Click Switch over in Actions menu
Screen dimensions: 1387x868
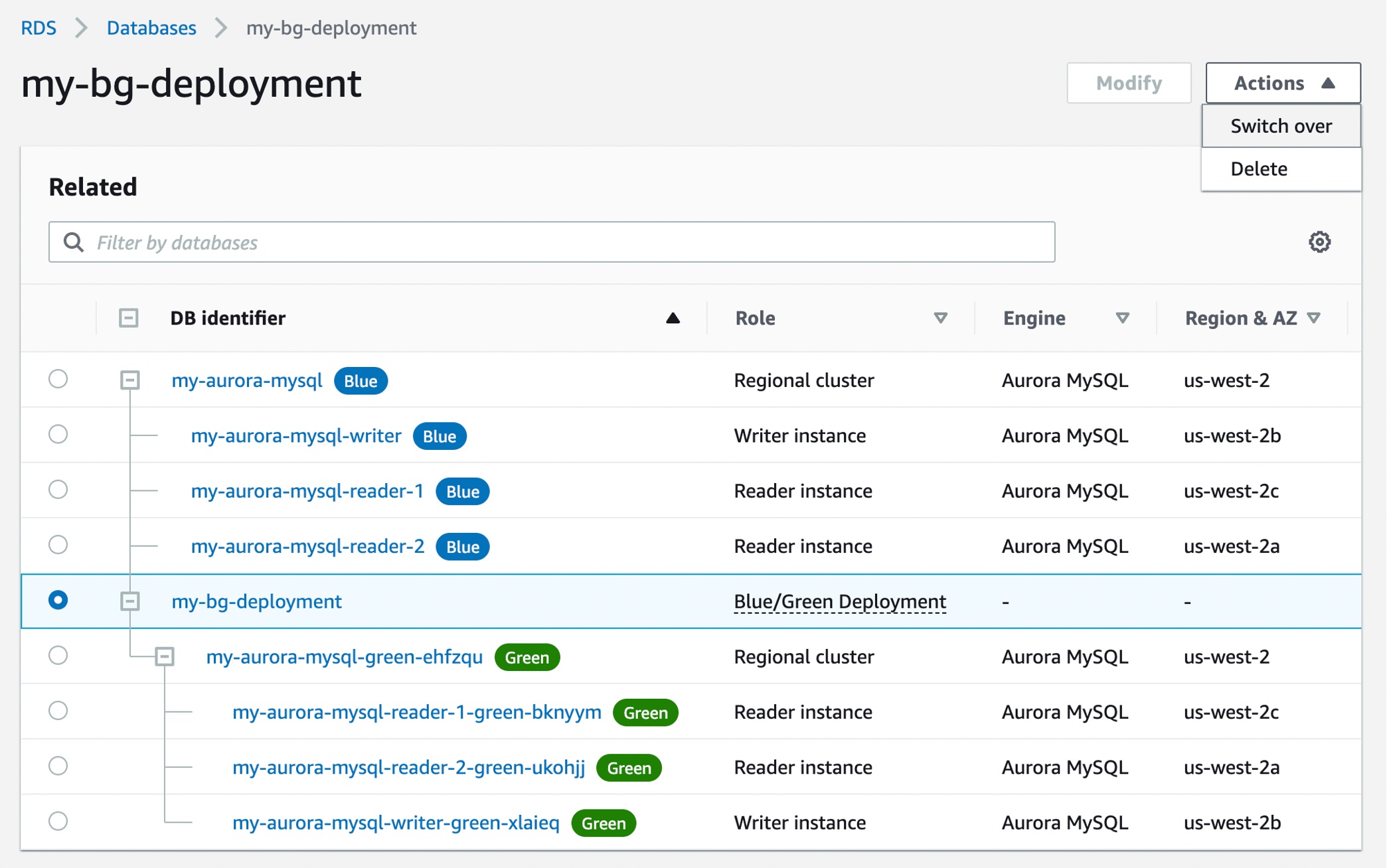(1281, 125)
